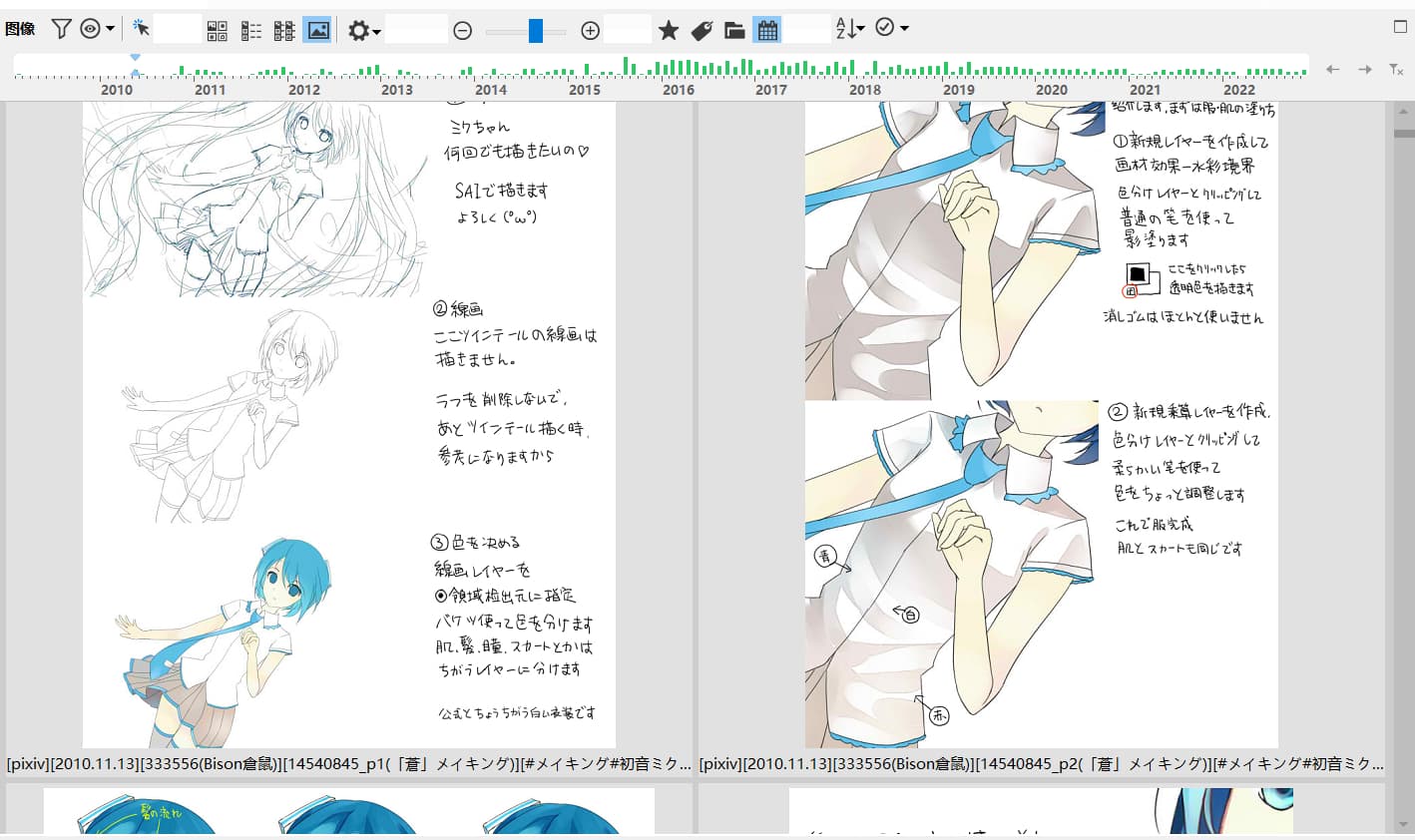Activate the click-selection cursor tool
Image resolution: width=1415 pixels, height=840 pixels.
141,30
